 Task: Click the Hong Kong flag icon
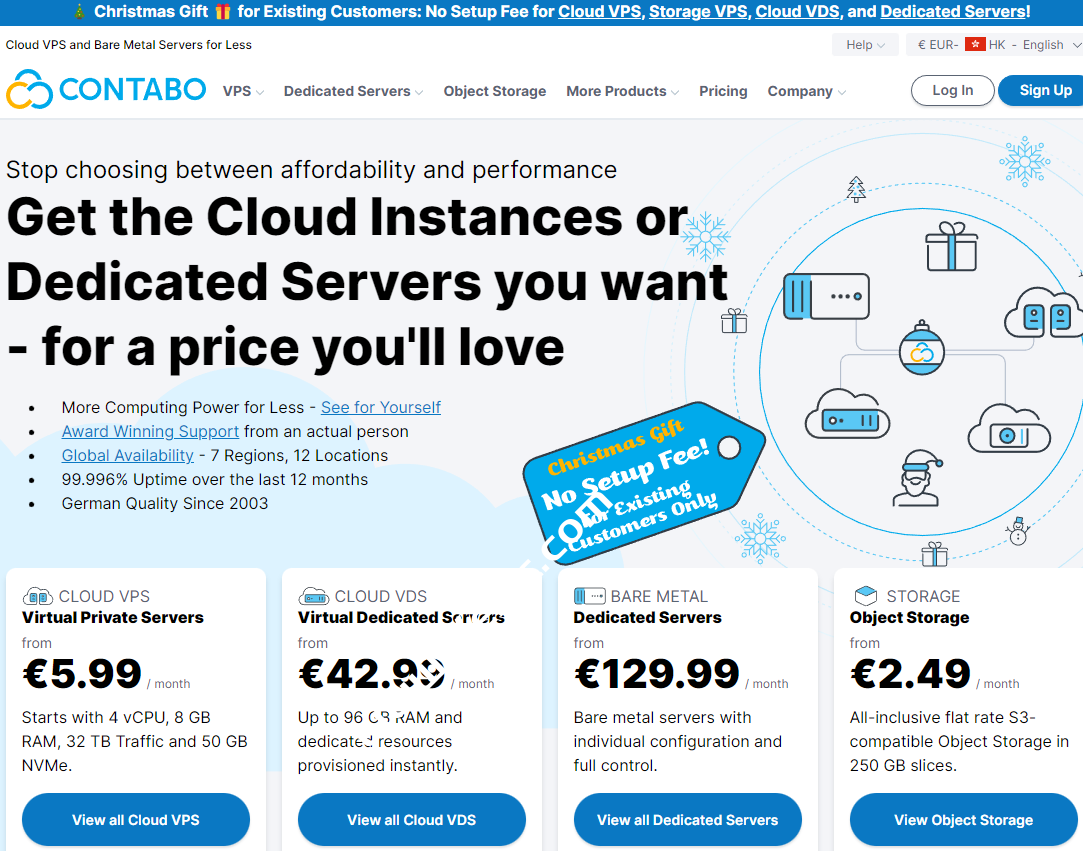tap(975, 44)
